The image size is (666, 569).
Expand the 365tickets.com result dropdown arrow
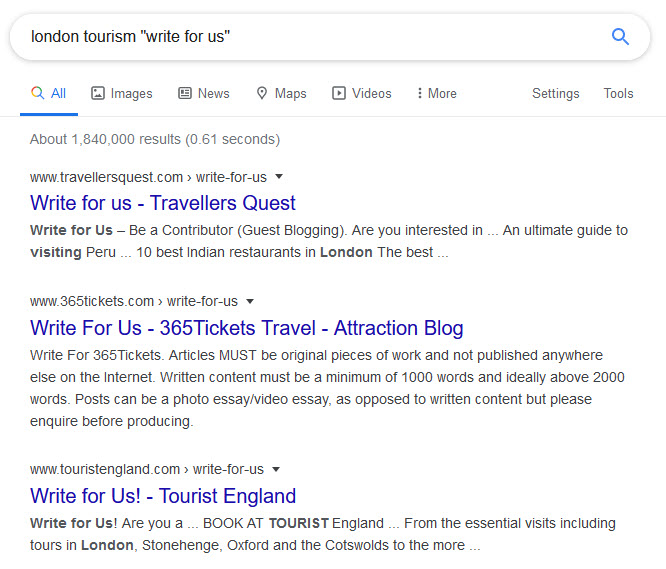pos(250,301)
